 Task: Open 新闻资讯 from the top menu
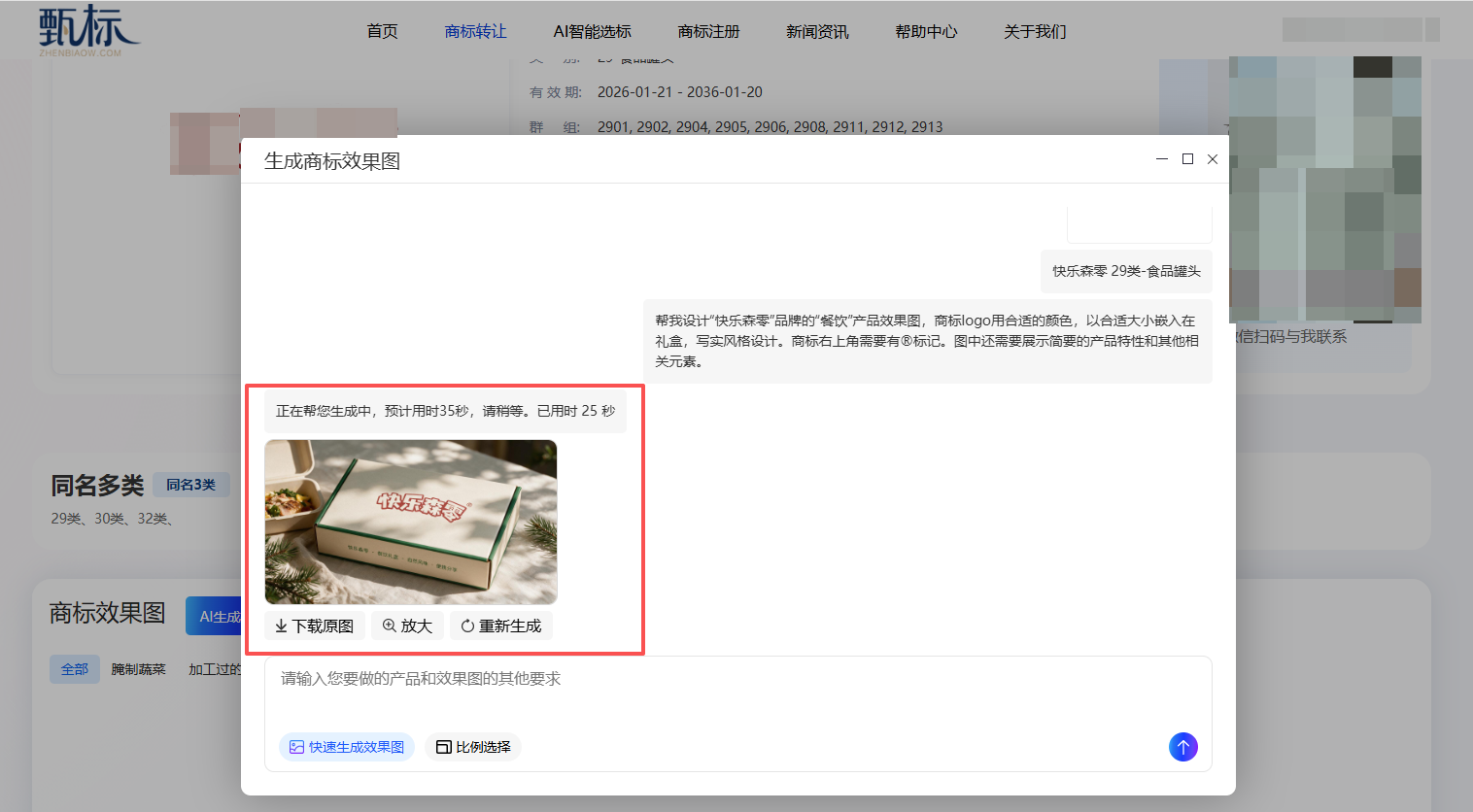(817, 31)
